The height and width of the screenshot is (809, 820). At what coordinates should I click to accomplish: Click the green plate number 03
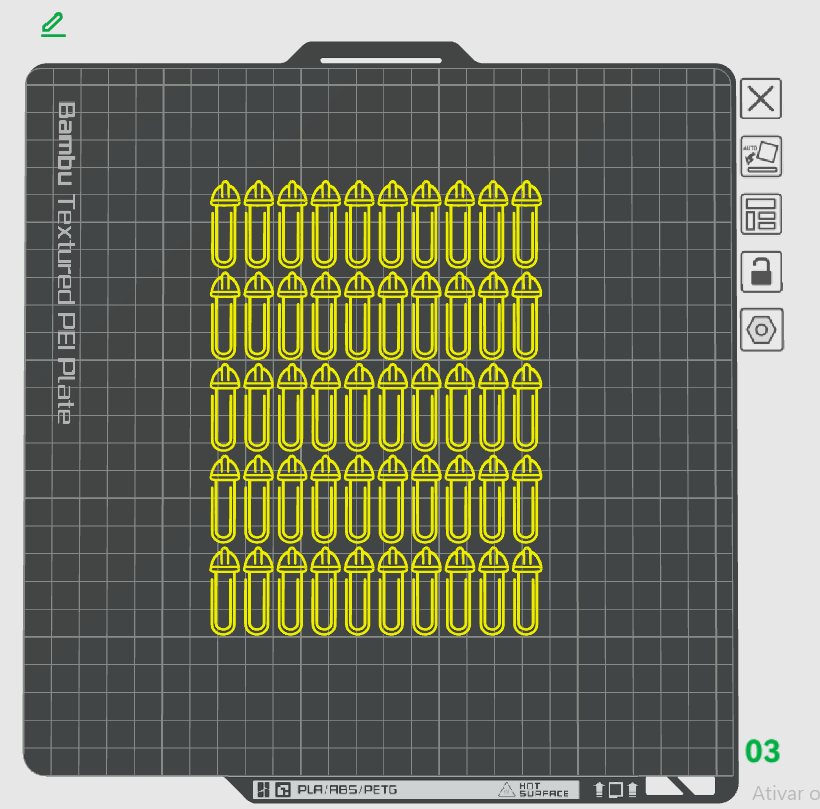click(x=762, y=751)
